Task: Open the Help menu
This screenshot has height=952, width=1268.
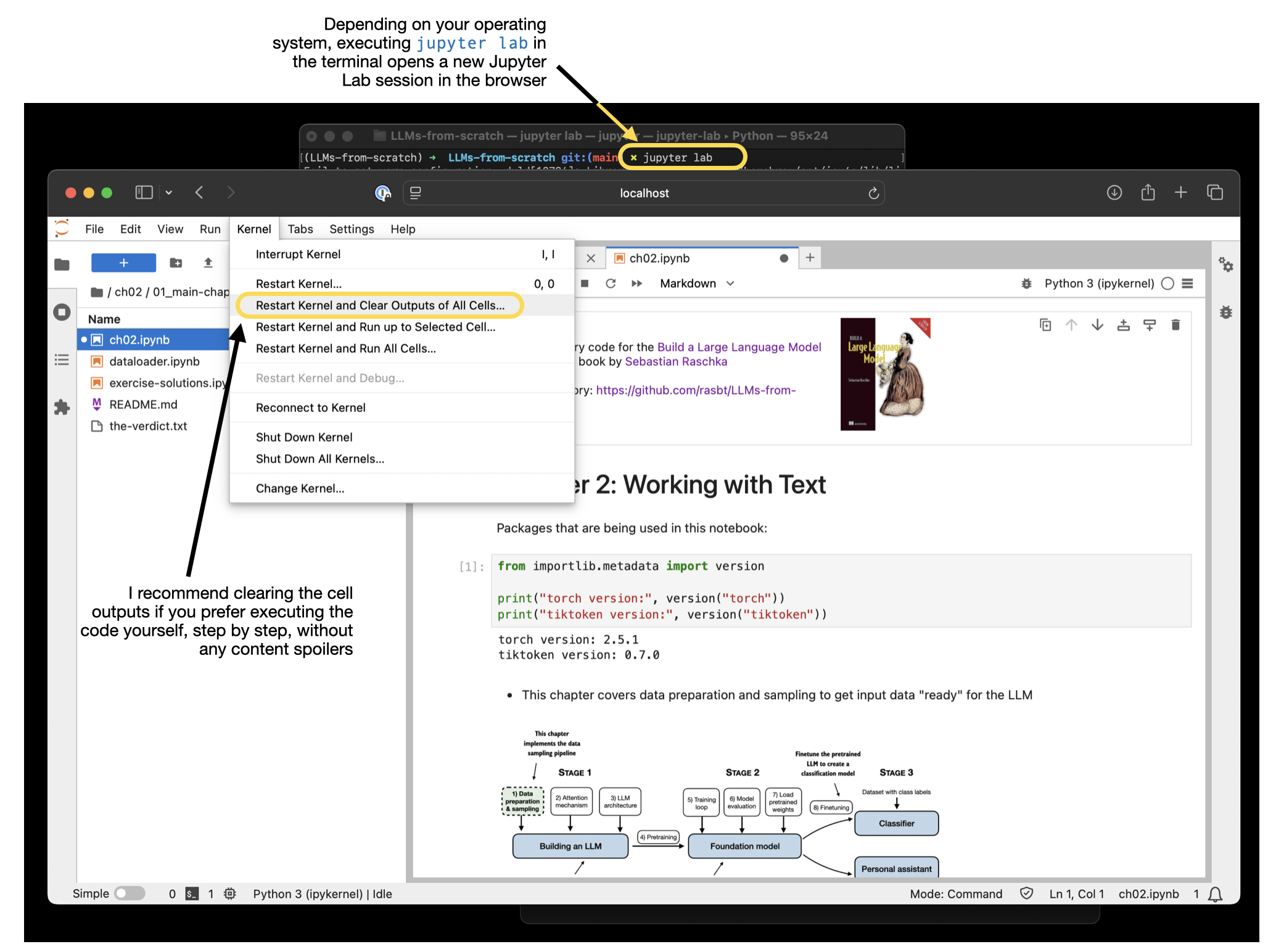Action: 403,229
